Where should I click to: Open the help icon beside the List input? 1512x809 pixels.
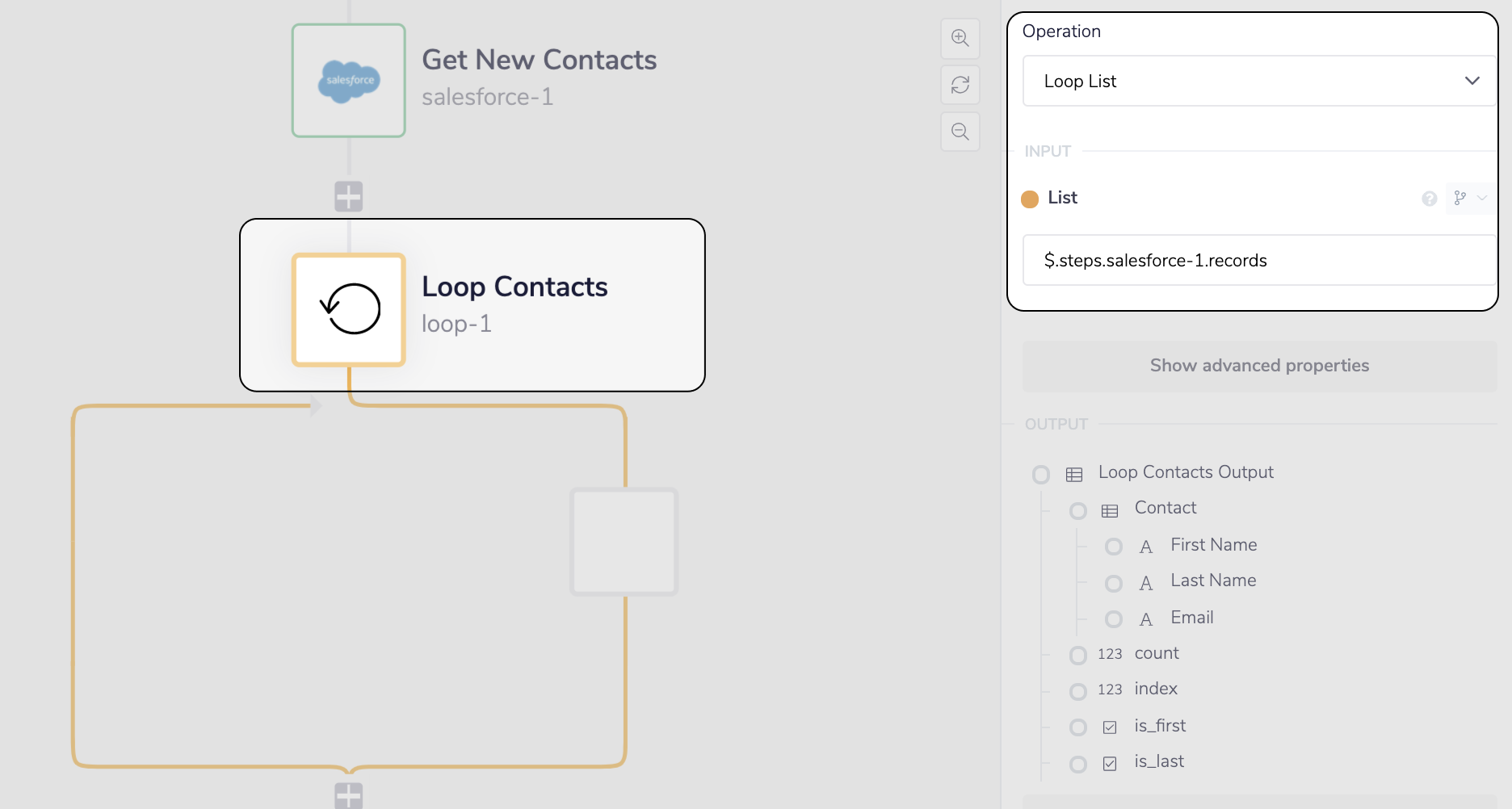[1429, 198]
